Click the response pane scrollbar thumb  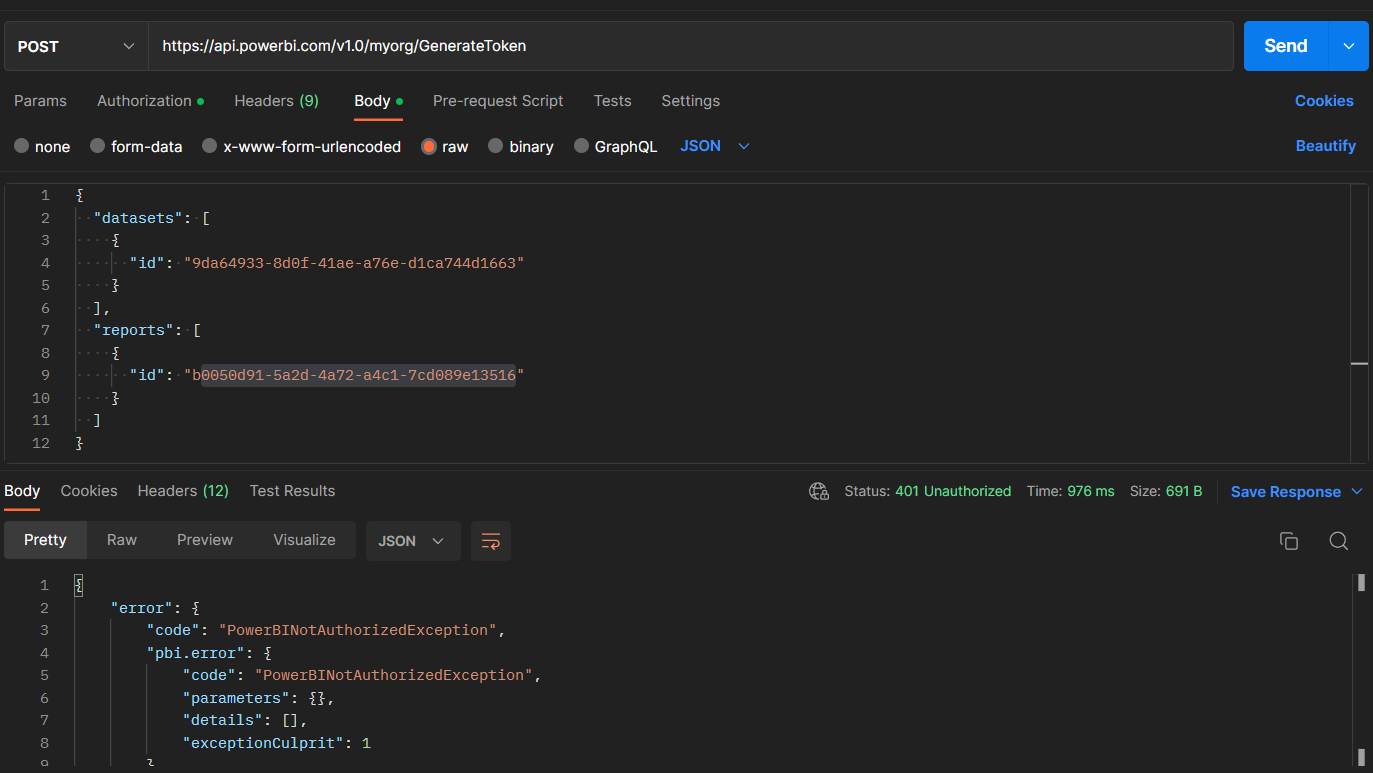coord(1361,583)
